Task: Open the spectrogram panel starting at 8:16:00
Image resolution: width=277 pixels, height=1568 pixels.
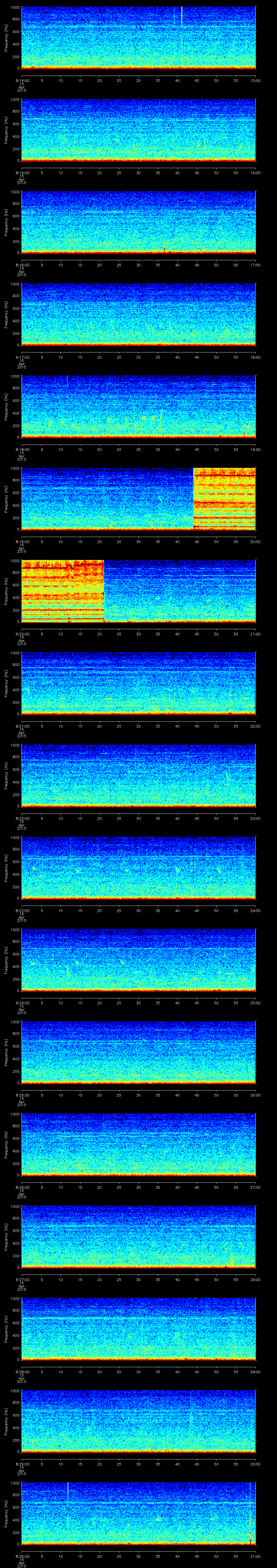Action: (138, 222)
